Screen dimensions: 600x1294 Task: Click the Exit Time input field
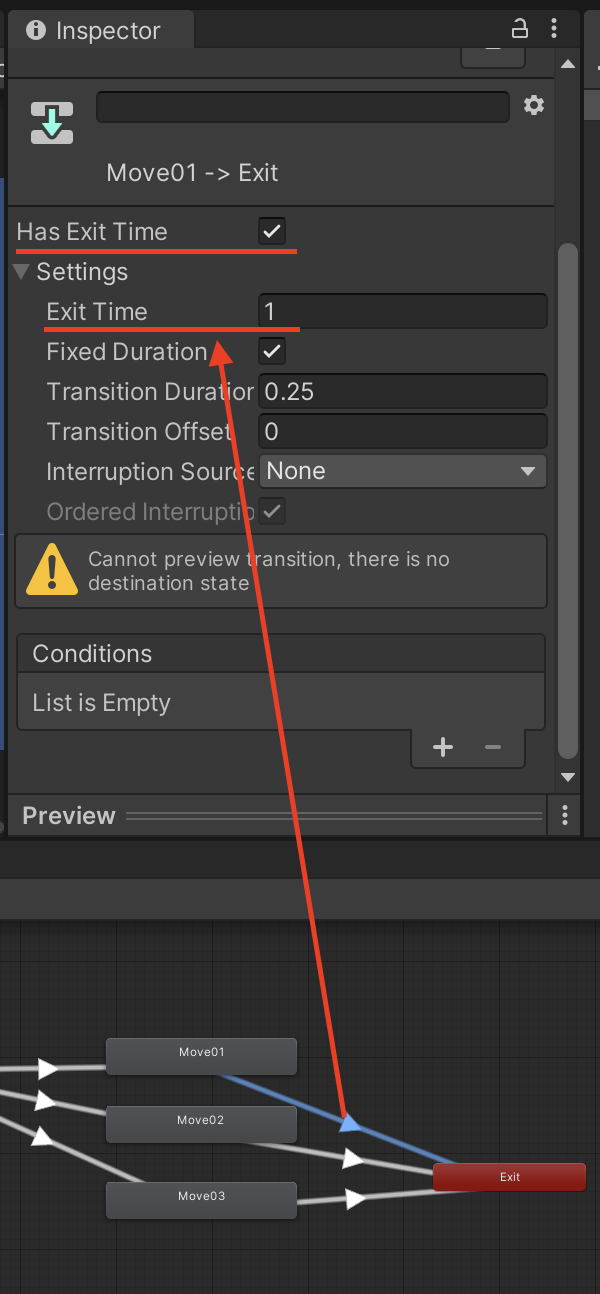402,311
